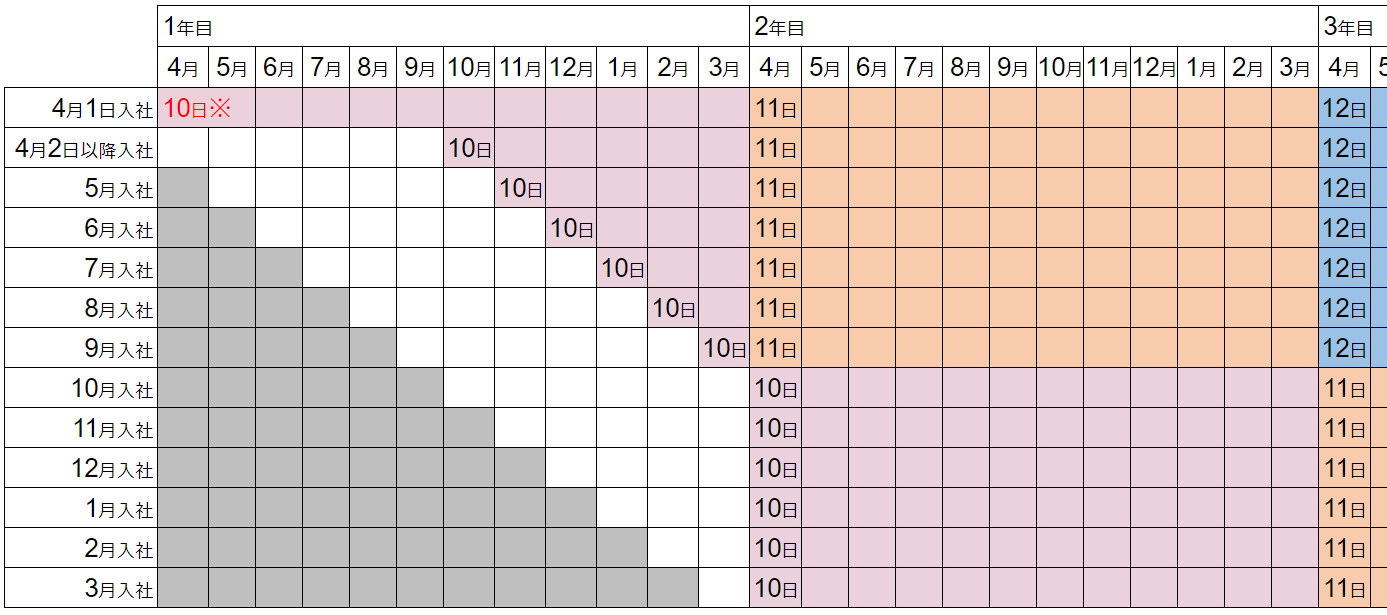Click pink 10日 cell in 12月入社 row
Viewport: 1387px width, 615px height.
[775, 468]
